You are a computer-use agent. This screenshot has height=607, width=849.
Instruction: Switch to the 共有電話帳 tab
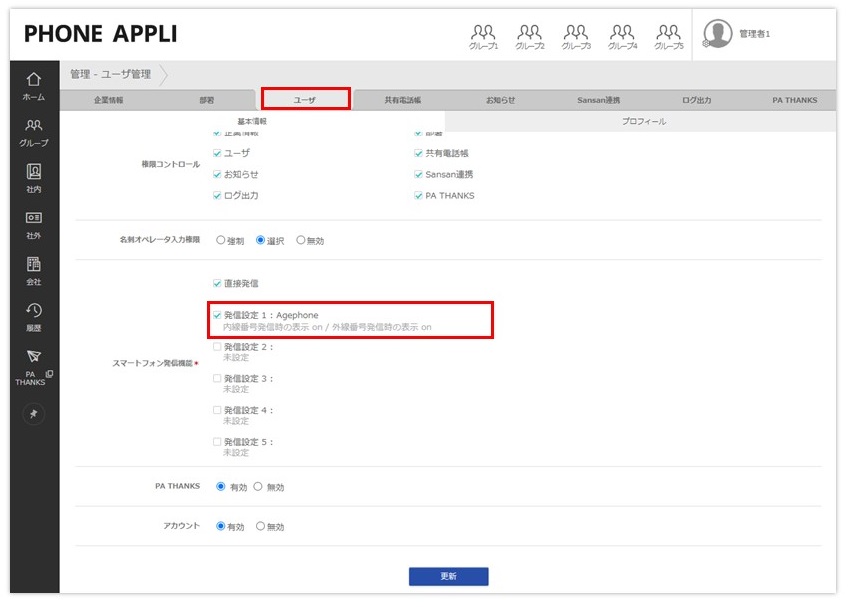tap(403, 100)
